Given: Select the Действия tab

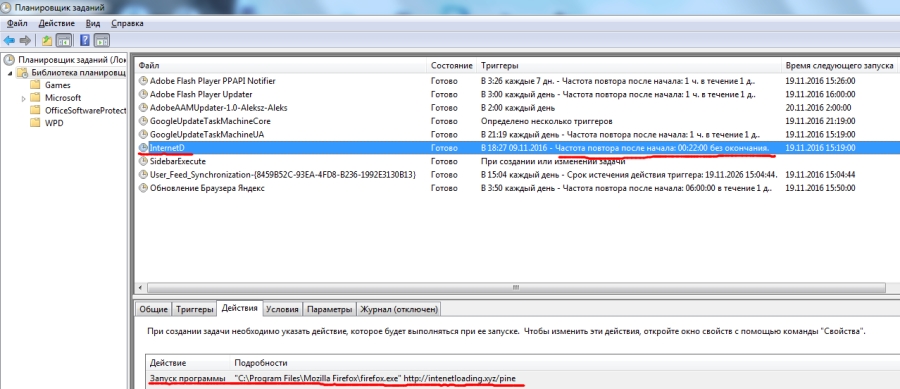Looking at the screenshot, I should coord(239,308).
